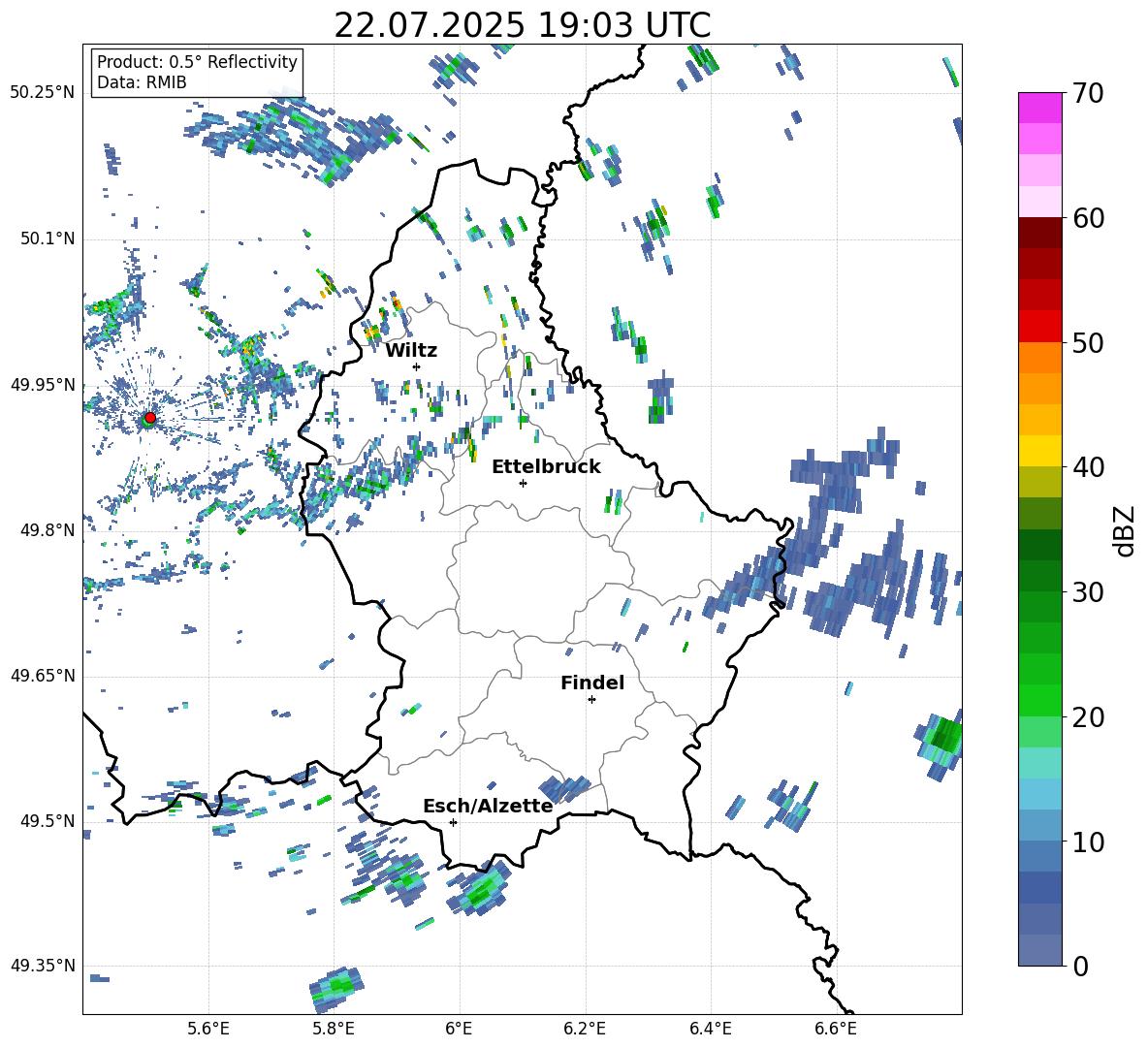1148x1048 pixels.
Task: Click the dBZ colorbar axis label
Action: click(x=1126, y=530)
